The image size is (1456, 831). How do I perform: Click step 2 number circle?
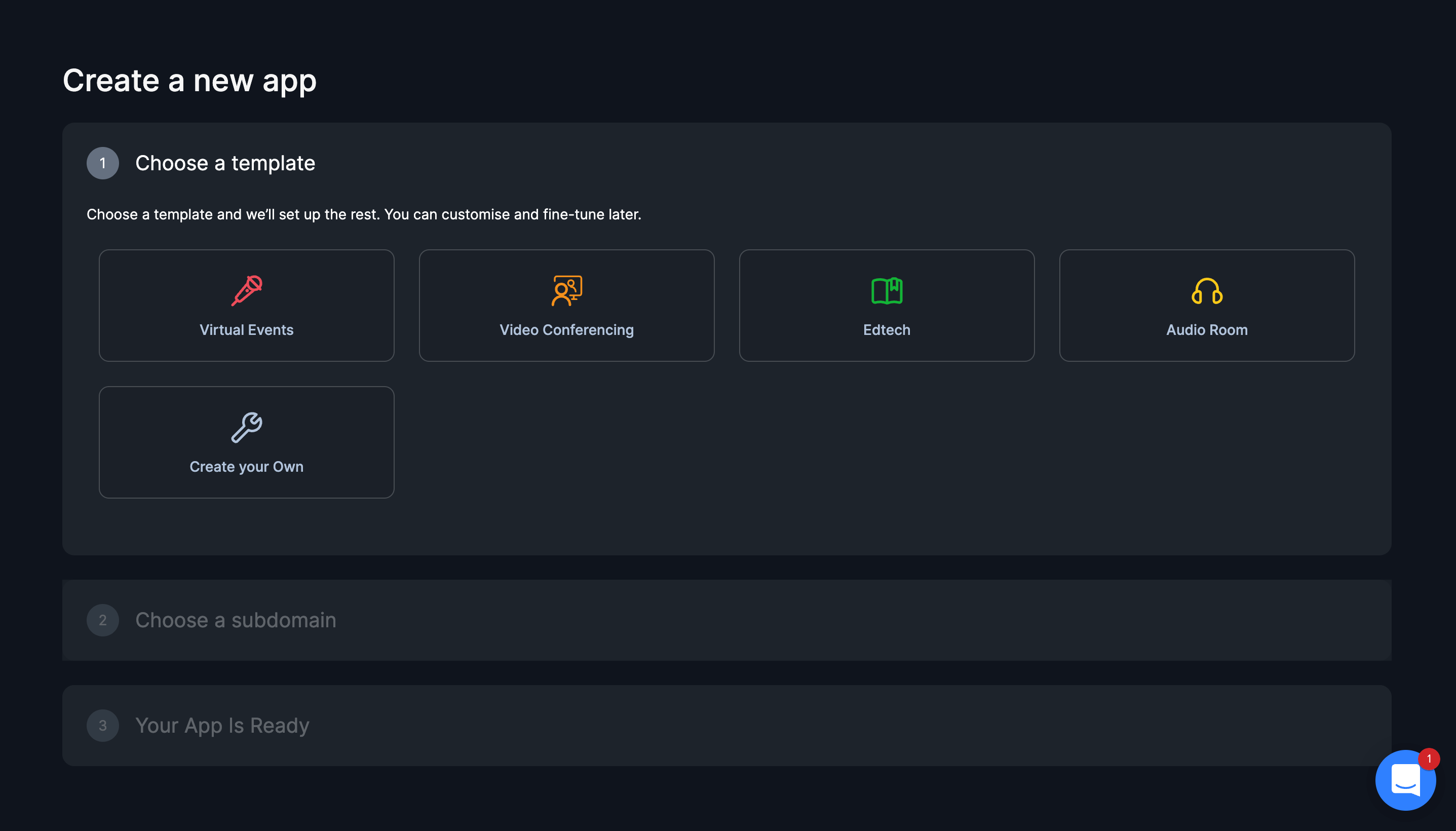(x=103, y=620)
